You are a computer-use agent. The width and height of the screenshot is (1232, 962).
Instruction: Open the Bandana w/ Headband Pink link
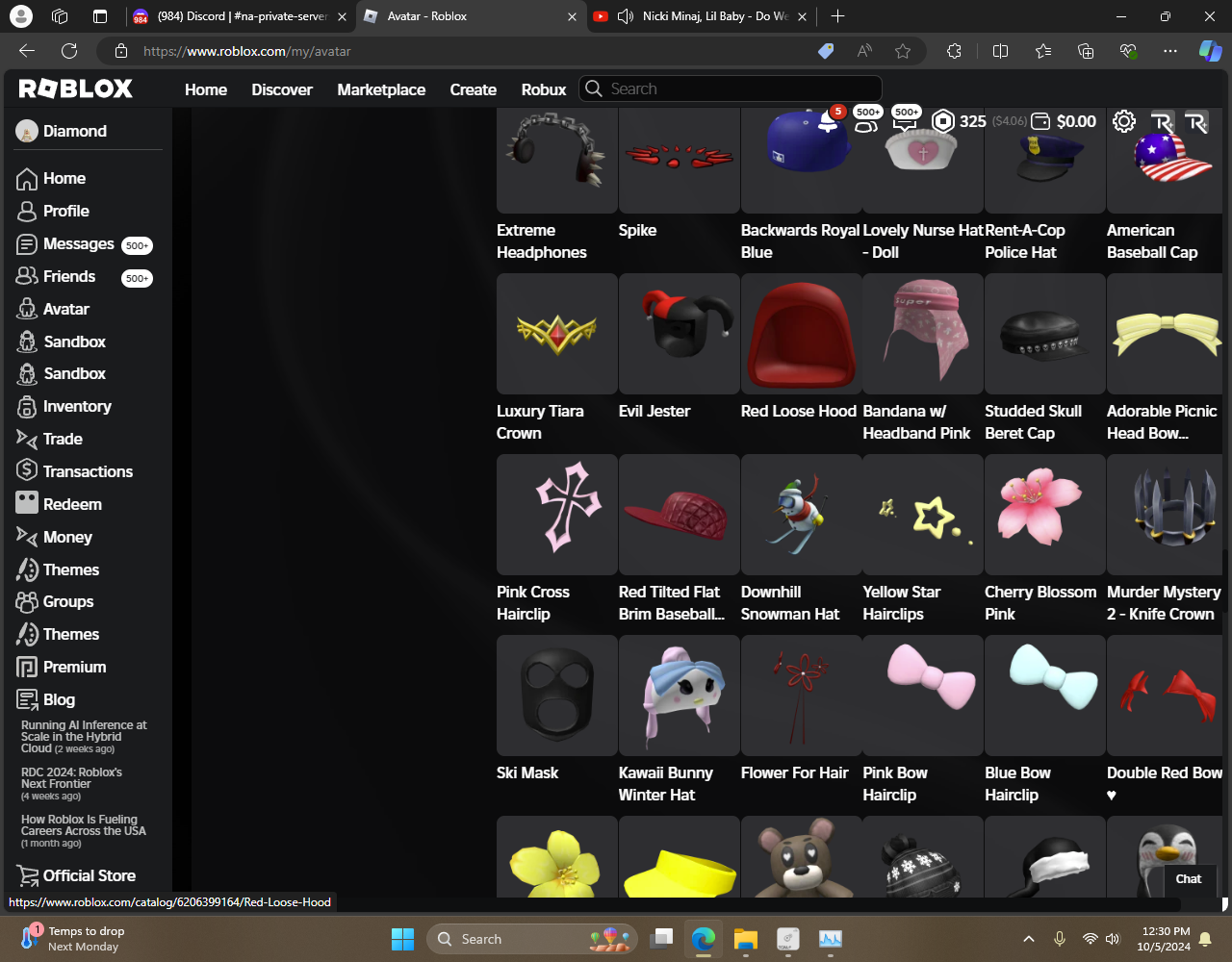coord(916,422)
